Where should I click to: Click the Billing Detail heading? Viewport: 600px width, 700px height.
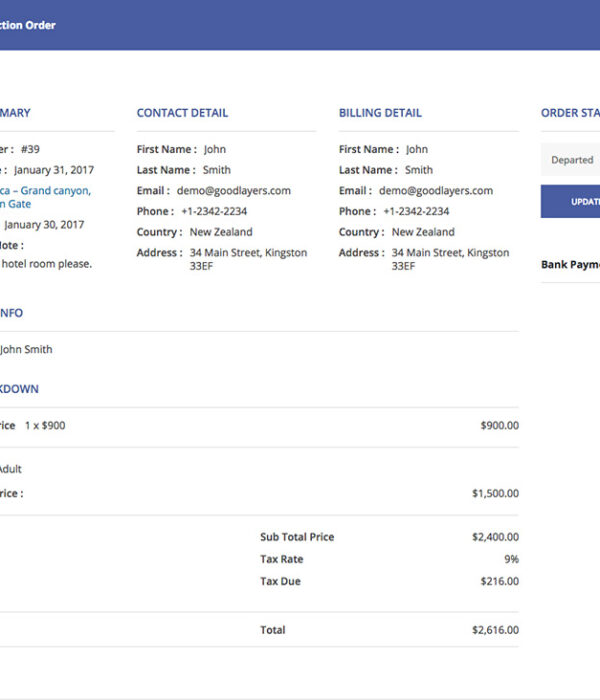(x=380, y=113)
